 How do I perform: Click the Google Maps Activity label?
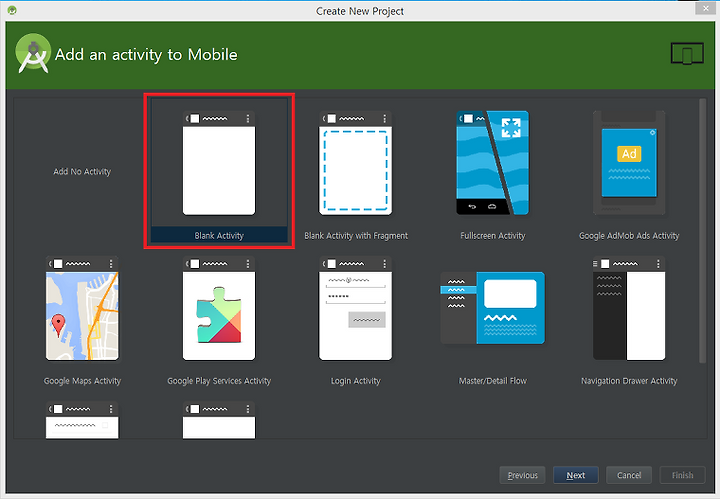click(x=82, y=381)
